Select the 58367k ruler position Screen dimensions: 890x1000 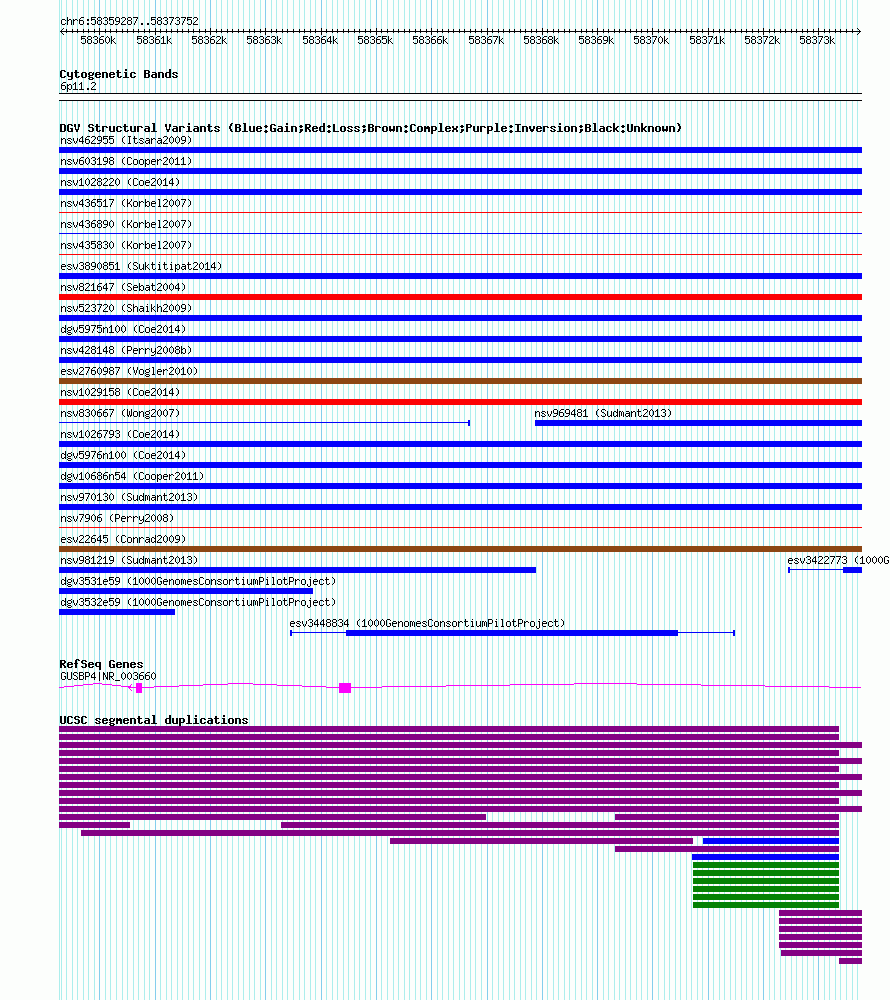pyautogui.click(x=486, y=41)
